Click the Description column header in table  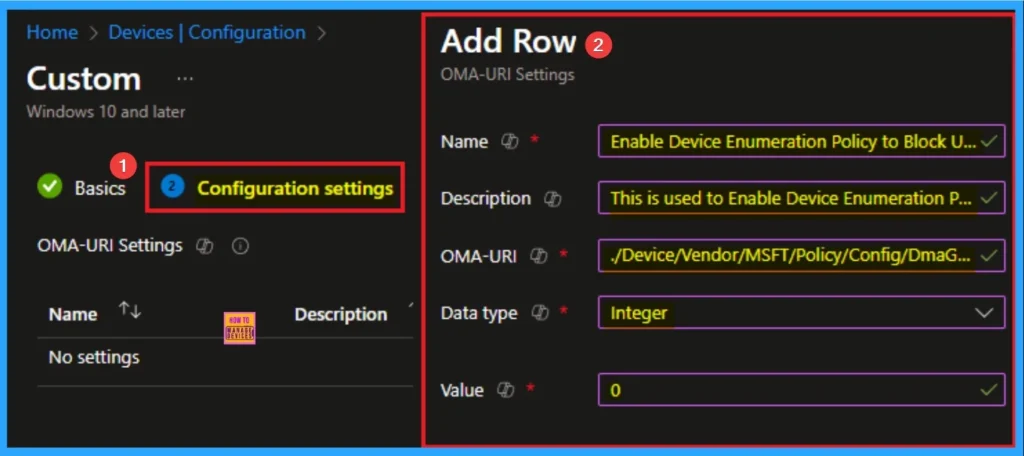[x=341, y=314]
